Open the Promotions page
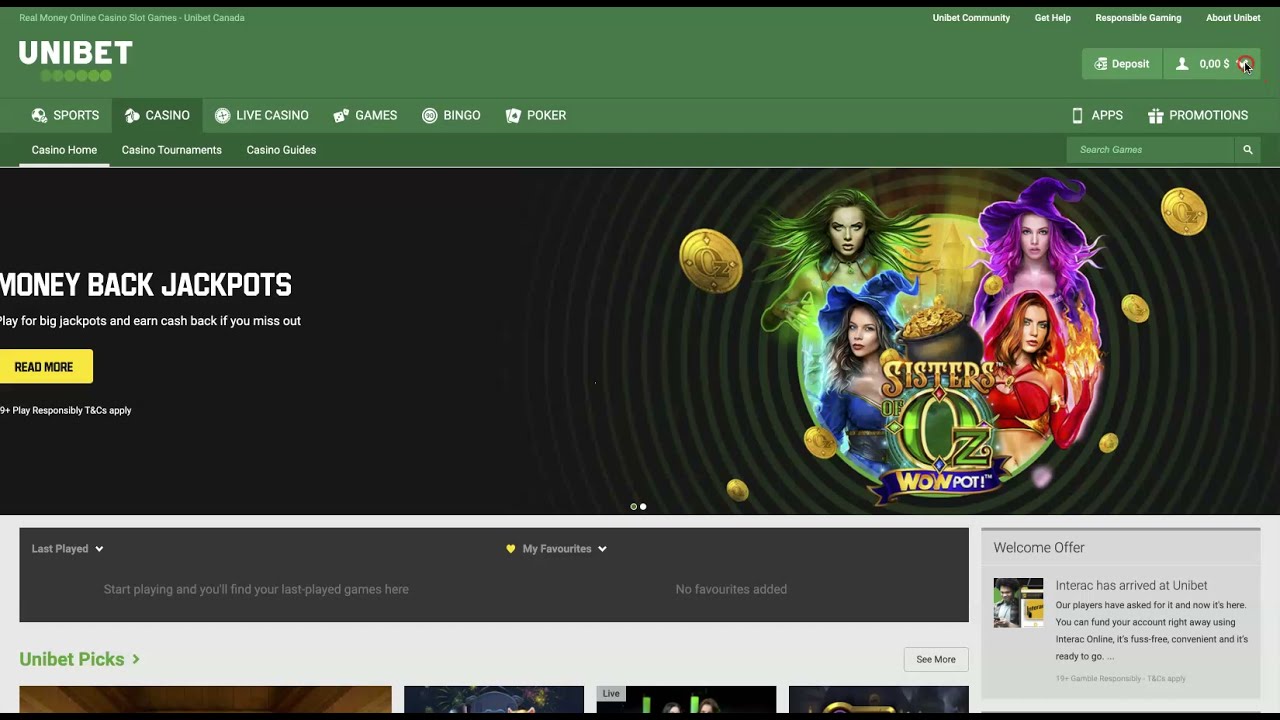 pyautogui.click(x=1198, y=116)
